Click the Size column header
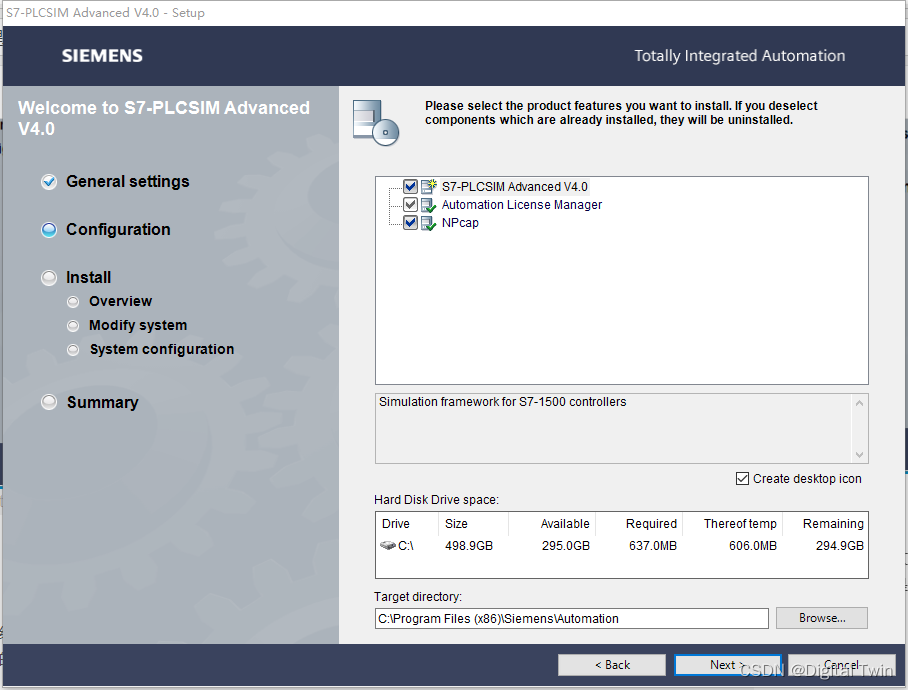 click(x=456, y=524)
